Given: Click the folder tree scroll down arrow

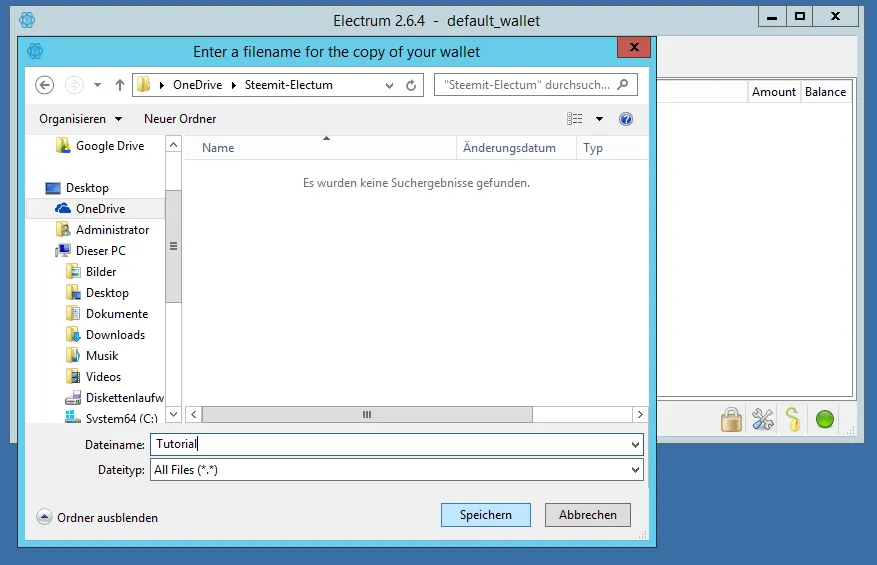Looking at the screenshot, I should click(x=173, y=415).
